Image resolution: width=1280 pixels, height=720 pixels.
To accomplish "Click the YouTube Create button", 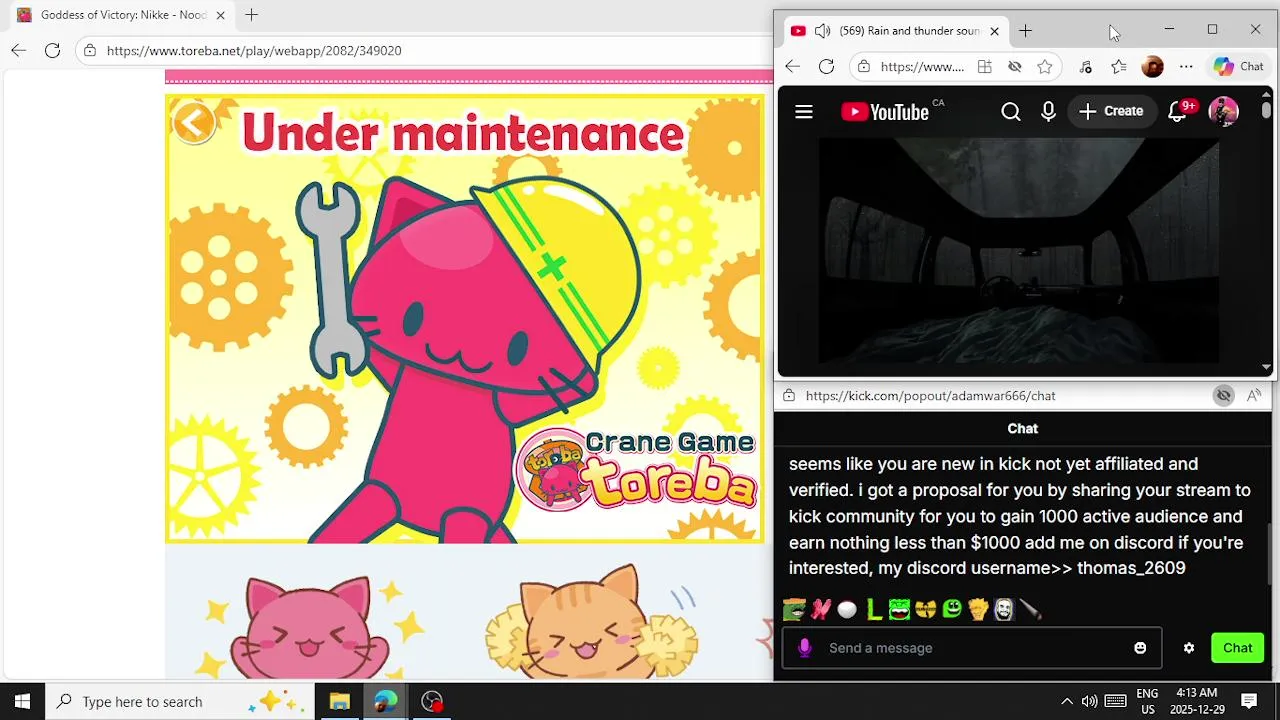I will pyautogui.click(x=1111, y=112).
